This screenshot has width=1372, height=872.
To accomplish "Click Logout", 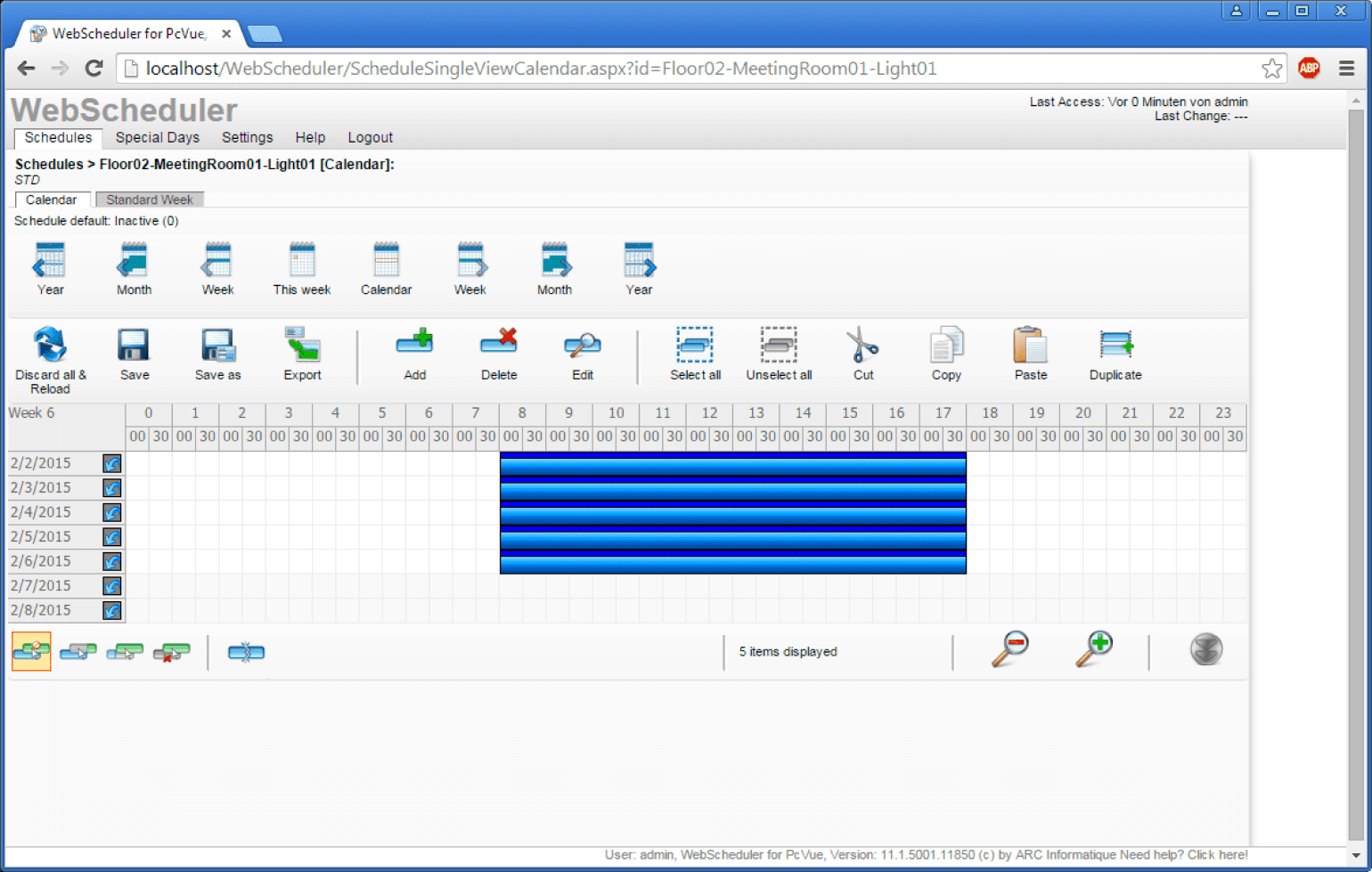I will [371, 137].
